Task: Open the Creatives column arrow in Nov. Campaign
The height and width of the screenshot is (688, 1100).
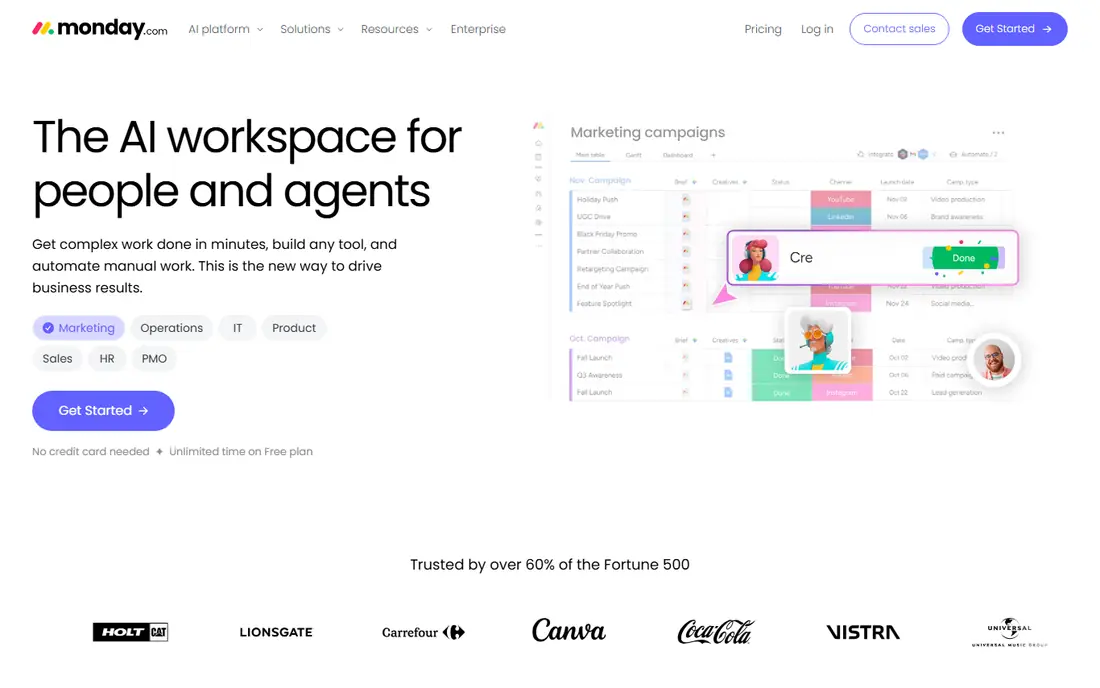Action: (x=744, y=182)
